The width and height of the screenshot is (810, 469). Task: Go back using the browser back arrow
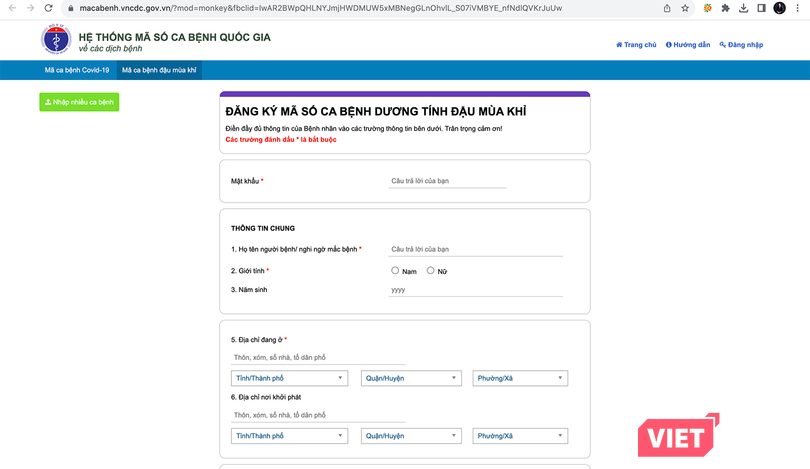[x=12, y=8]
